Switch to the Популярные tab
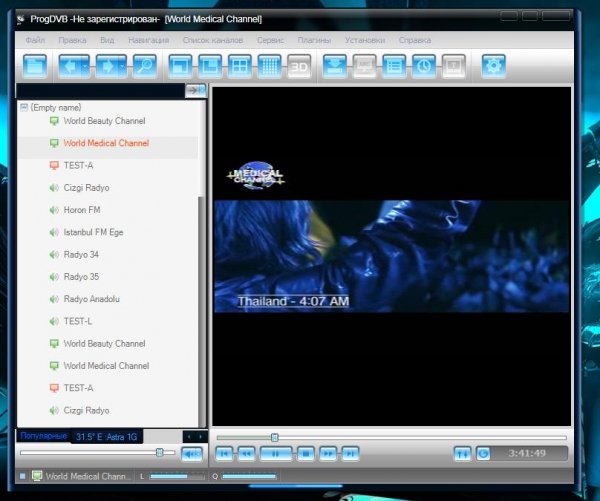 tap(44, 436)
